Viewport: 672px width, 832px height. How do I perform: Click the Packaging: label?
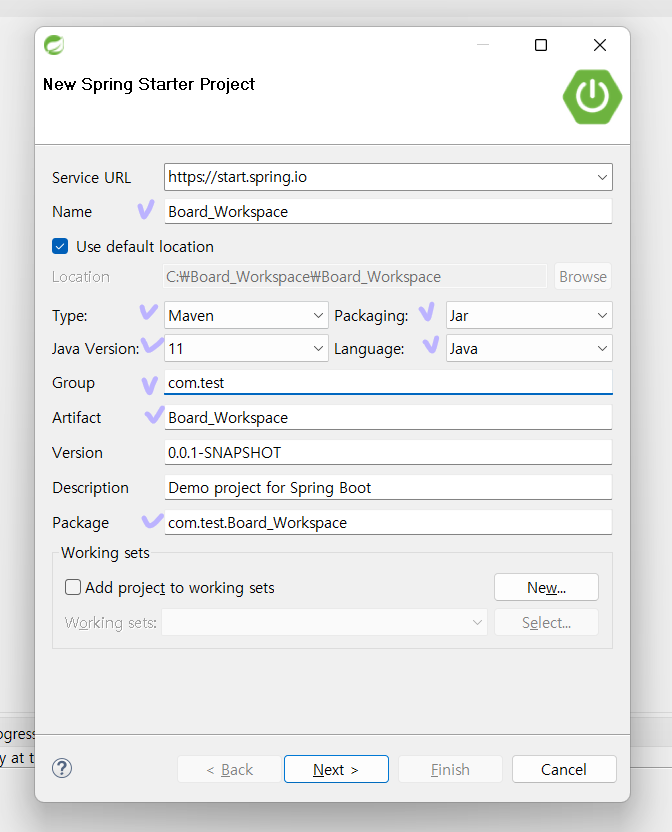[x=371, y=316]
